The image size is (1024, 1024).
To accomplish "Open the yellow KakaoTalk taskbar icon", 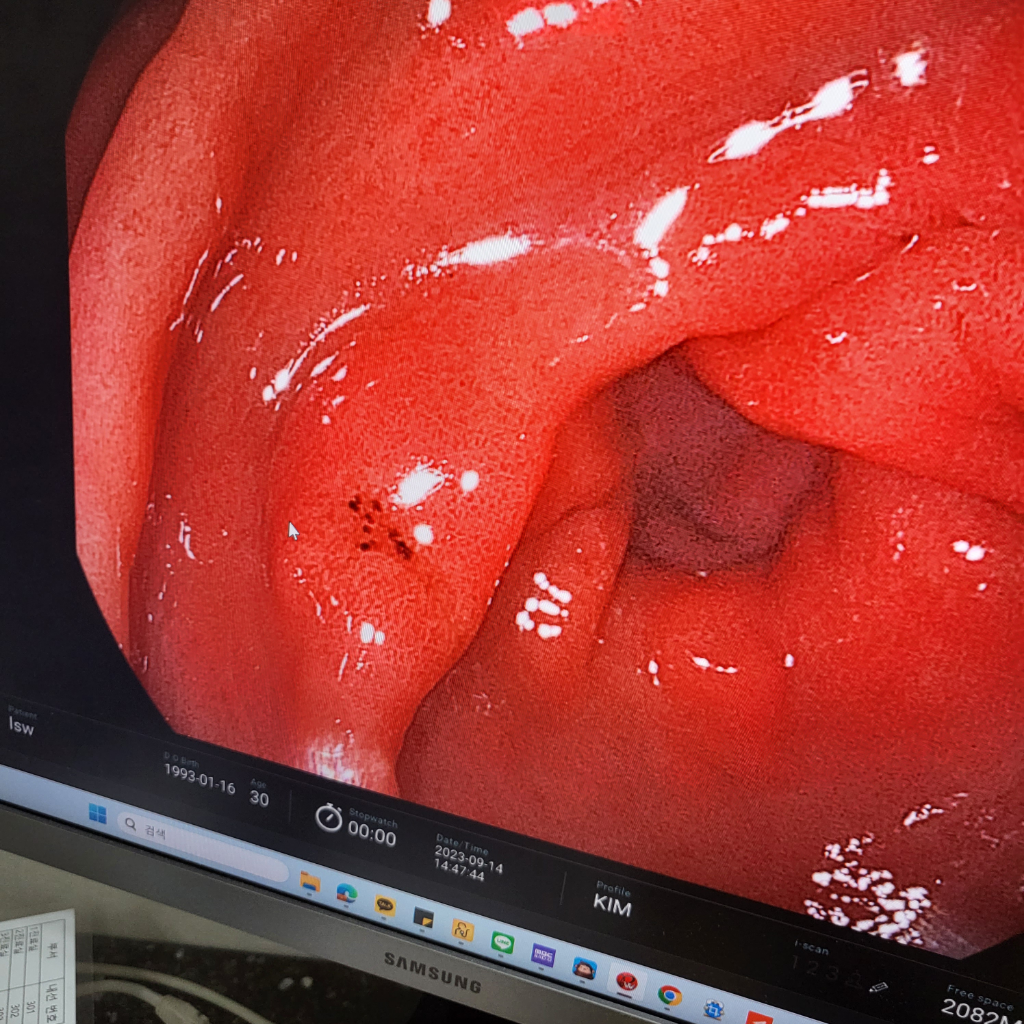I will [385, 905].
